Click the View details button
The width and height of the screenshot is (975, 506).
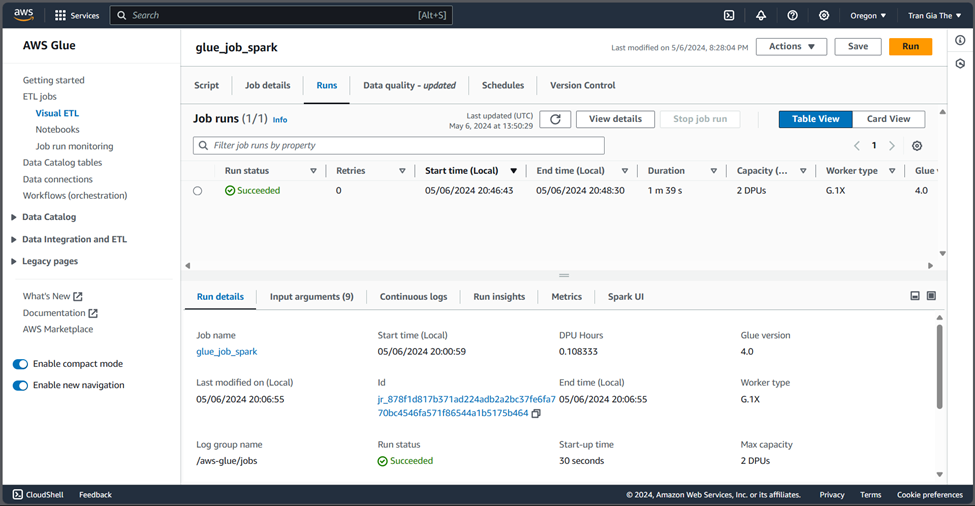(x=616, y=119)
